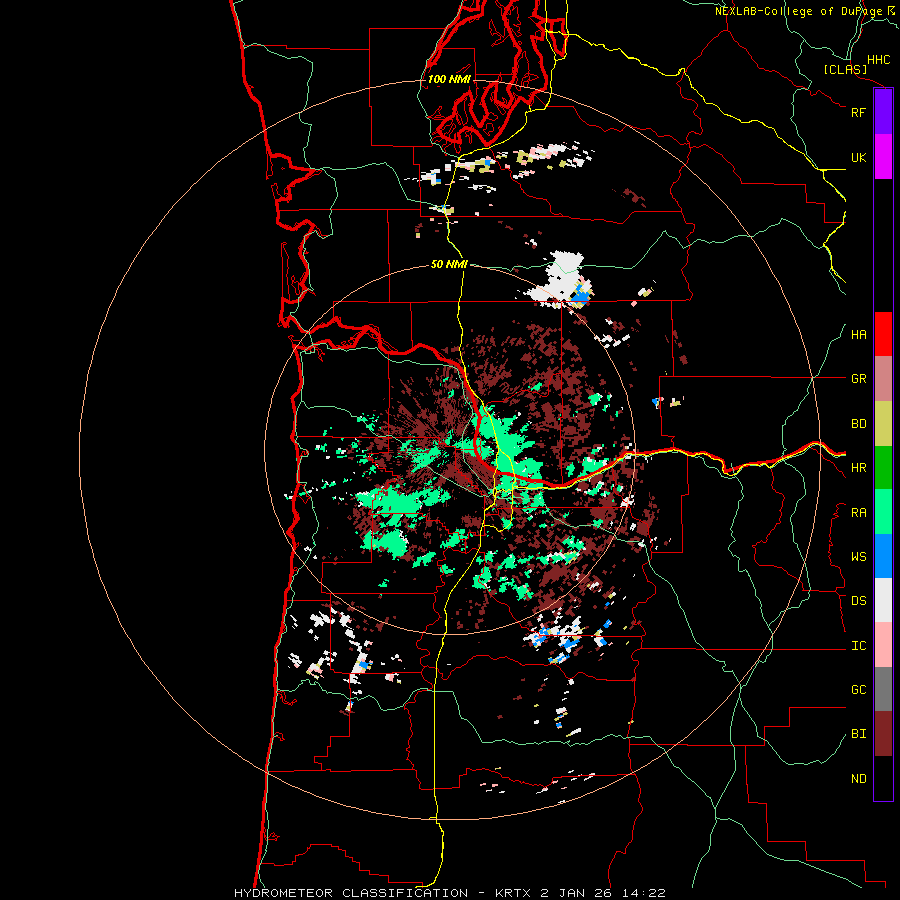Viewport: 900px width, 900px height.
Task: Click the GC legend label
Action: pyautogui.click(x=858, y=690)
